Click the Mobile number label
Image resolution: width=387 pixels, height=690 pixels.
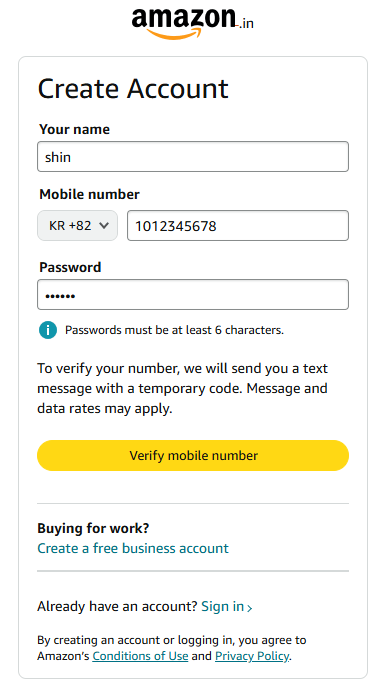(x=89, y=195)
